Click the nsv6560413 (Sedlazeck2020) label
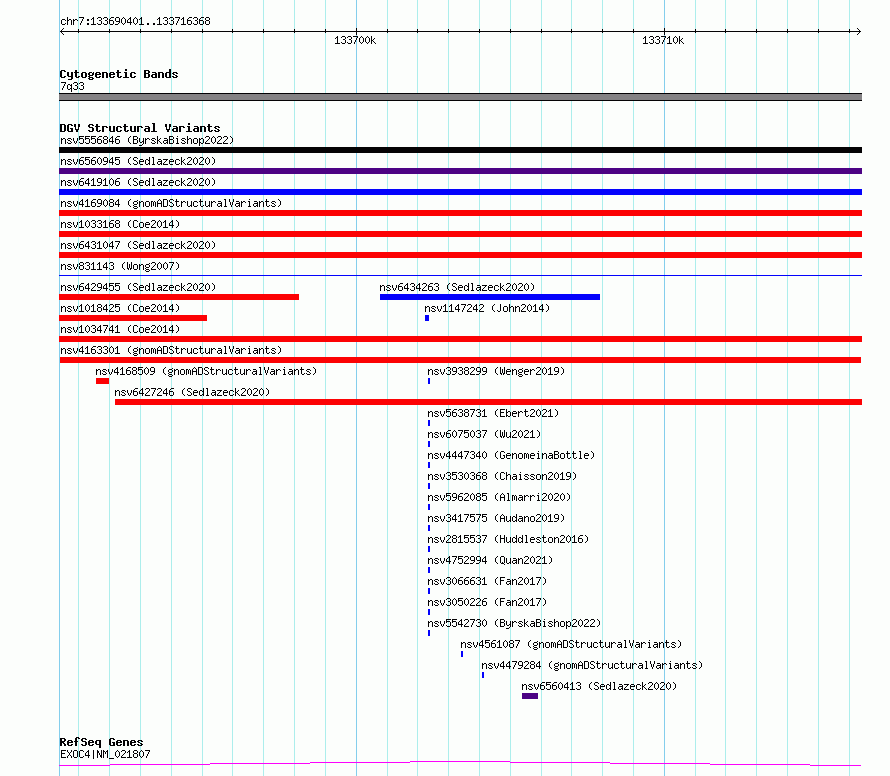 pyautogui.click(x=599, y=686)
